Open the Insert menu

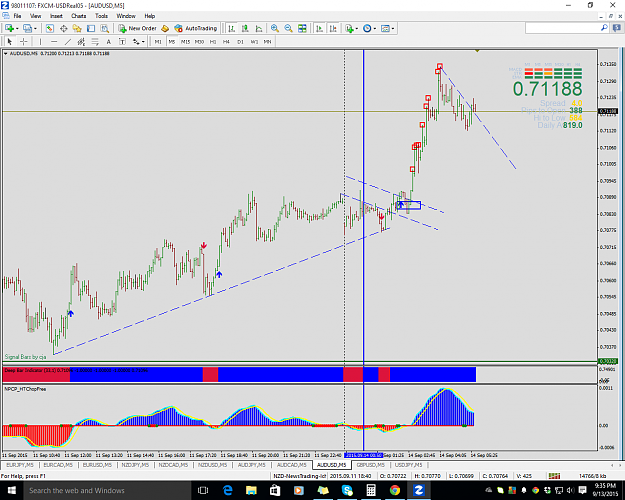tap(56, 16)
